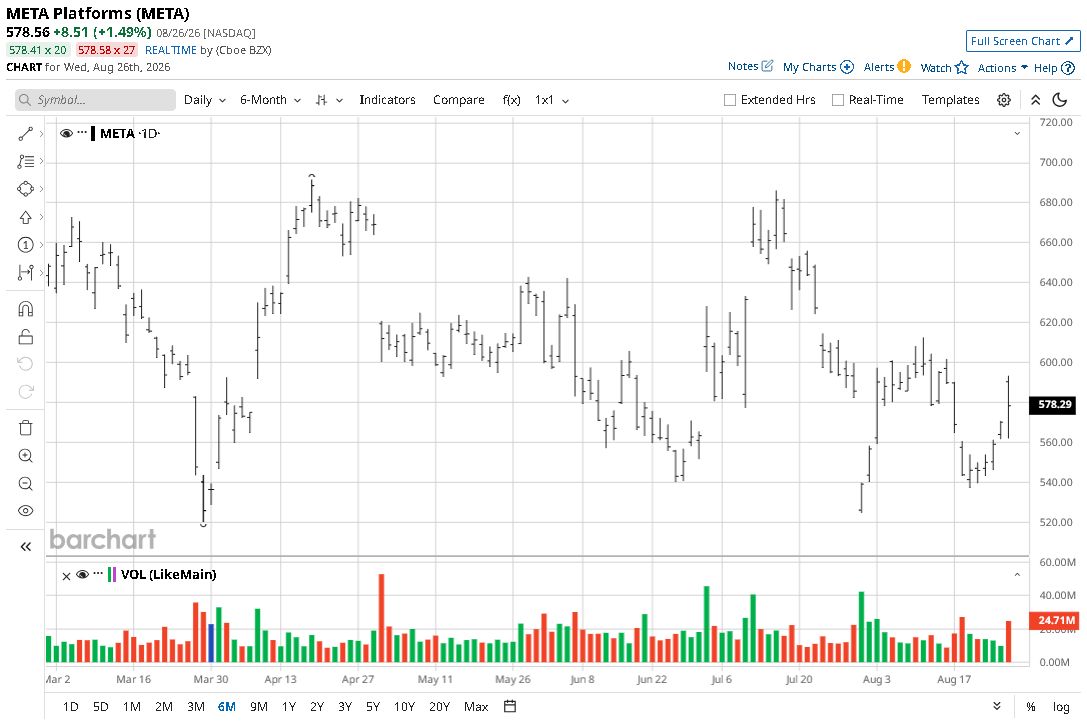Enable Real-Time checkbox
This screenshot has height=726, width=1087.
[837, 100]
